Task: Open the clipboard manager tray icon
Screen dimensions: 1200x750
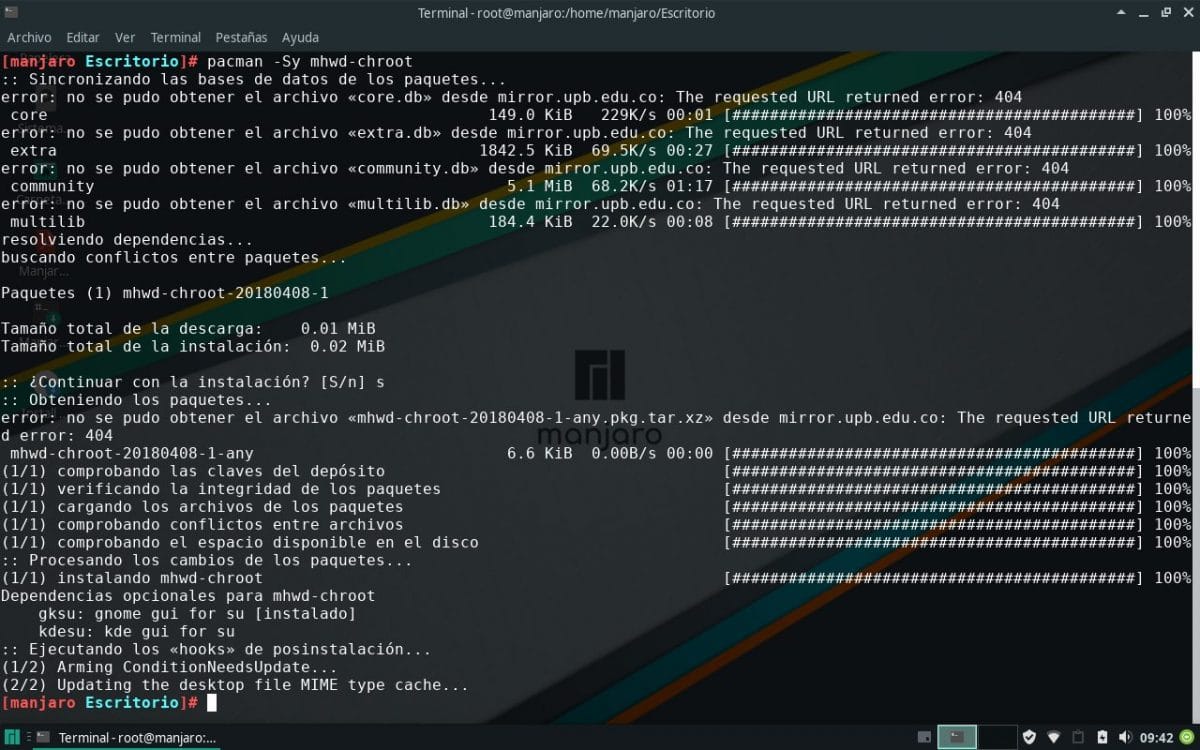Action: [x=1080, y=737]
